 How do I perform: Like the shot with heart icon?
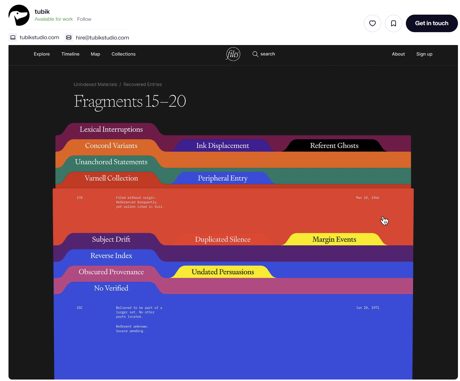372,23
